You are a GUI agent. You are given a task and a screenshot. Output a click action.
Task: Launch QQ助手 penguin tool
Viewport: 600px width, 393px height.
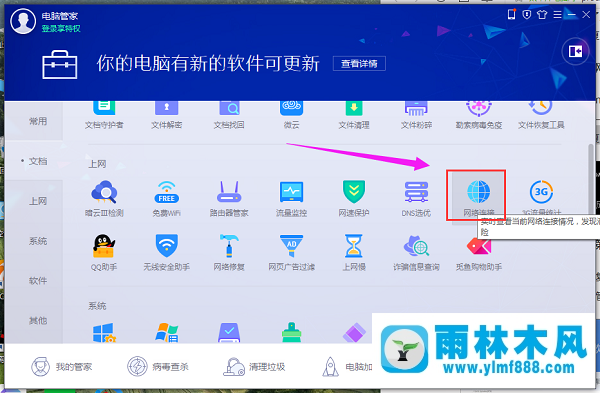click(x=104, y=253)
